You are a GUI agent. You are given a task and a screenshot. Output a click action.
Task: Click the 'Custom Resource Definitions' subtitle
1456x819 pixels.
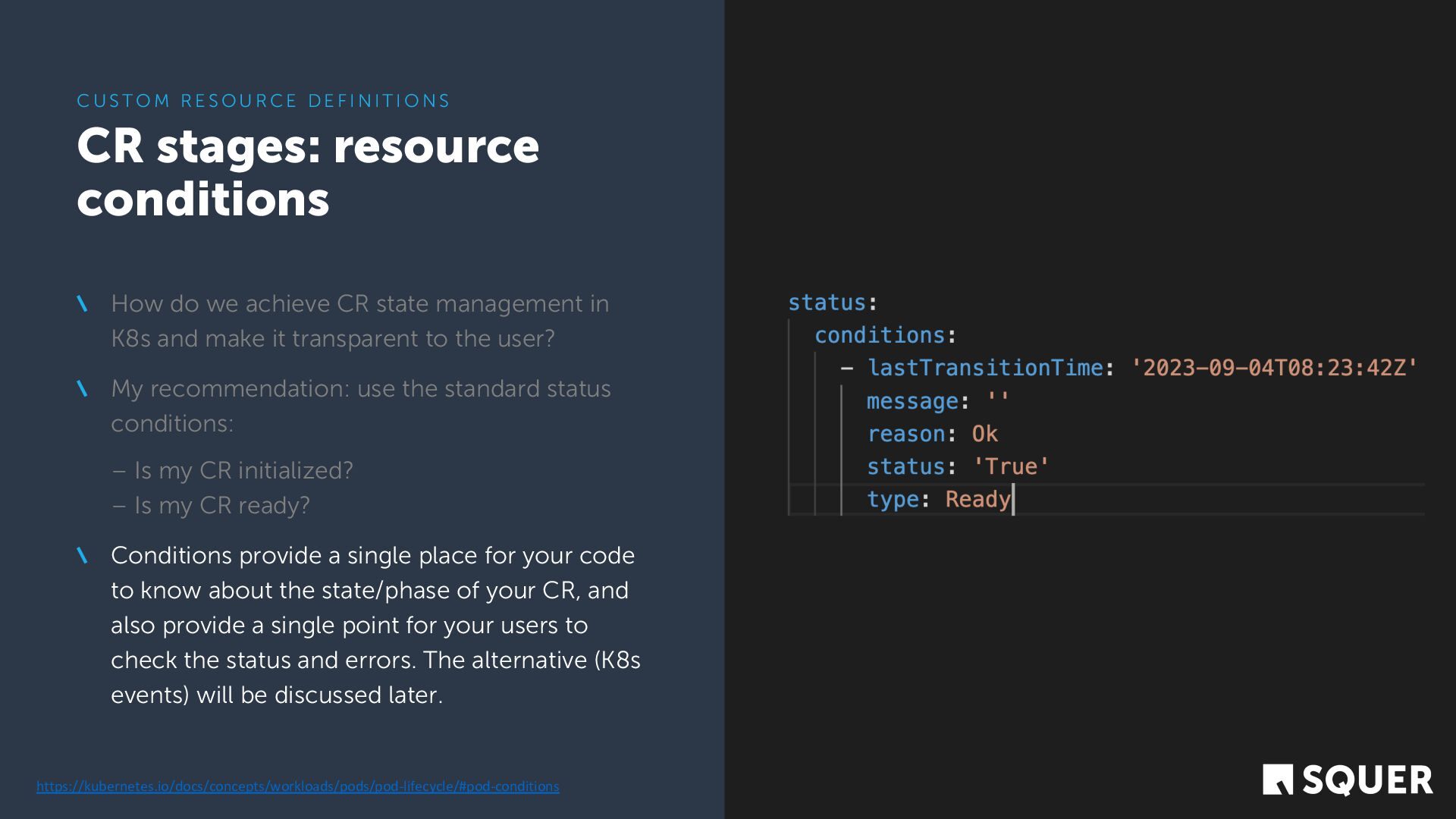click(x=263, y=101)
